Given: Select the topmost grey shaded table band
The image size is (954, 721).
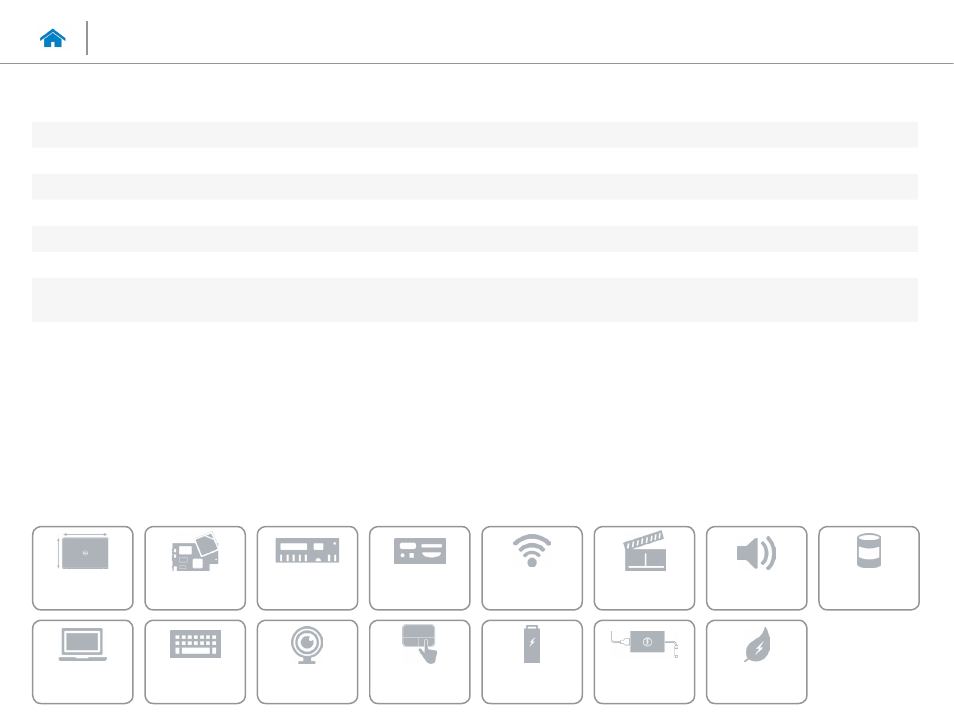Looking at the screenshot, I should point(475,134).
